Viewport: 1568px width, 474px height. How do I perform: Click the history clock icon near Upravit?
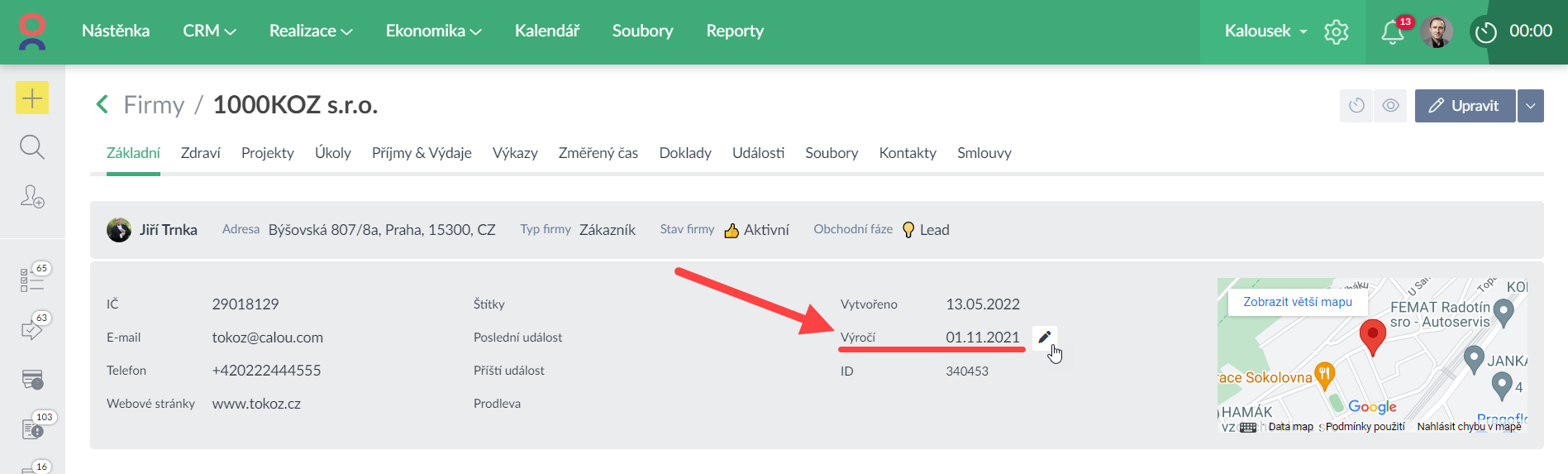[1356, 106]
